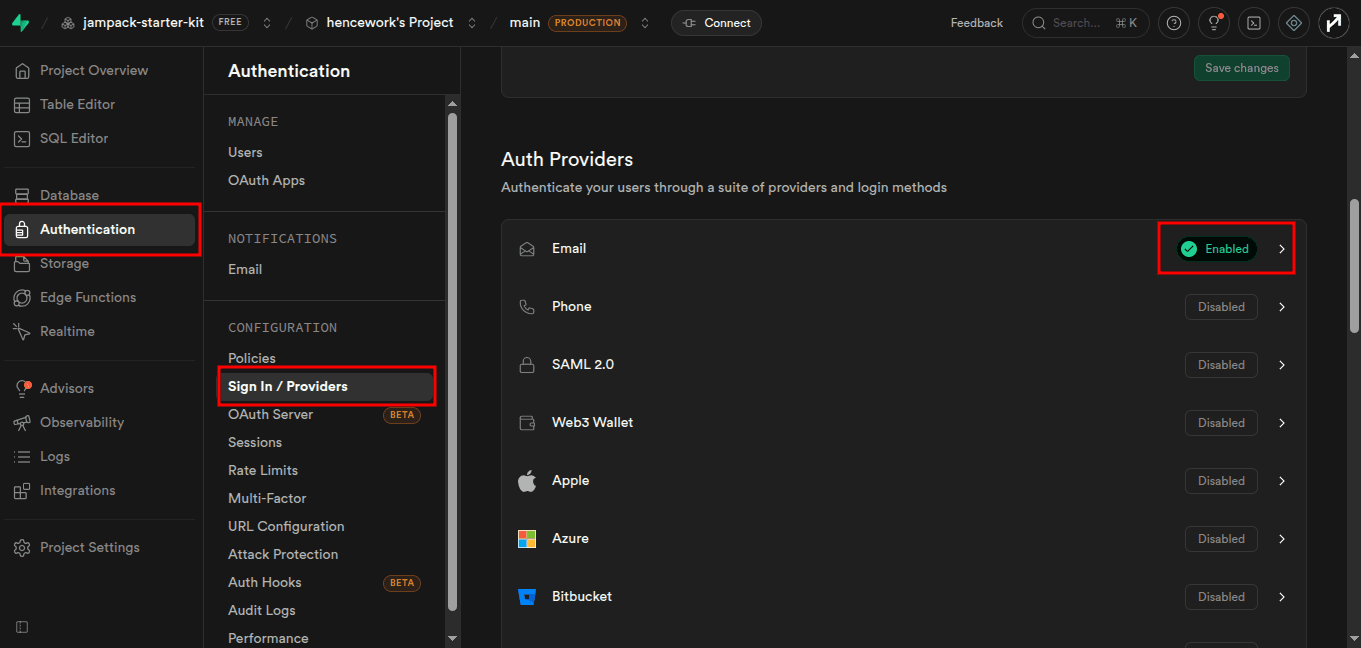Image resolution: width=1361 pixels, height=648 pixels.
Task: Click the upgrade arrow icon at top right
Action: pyautogui.click(x=1334, y=23)
